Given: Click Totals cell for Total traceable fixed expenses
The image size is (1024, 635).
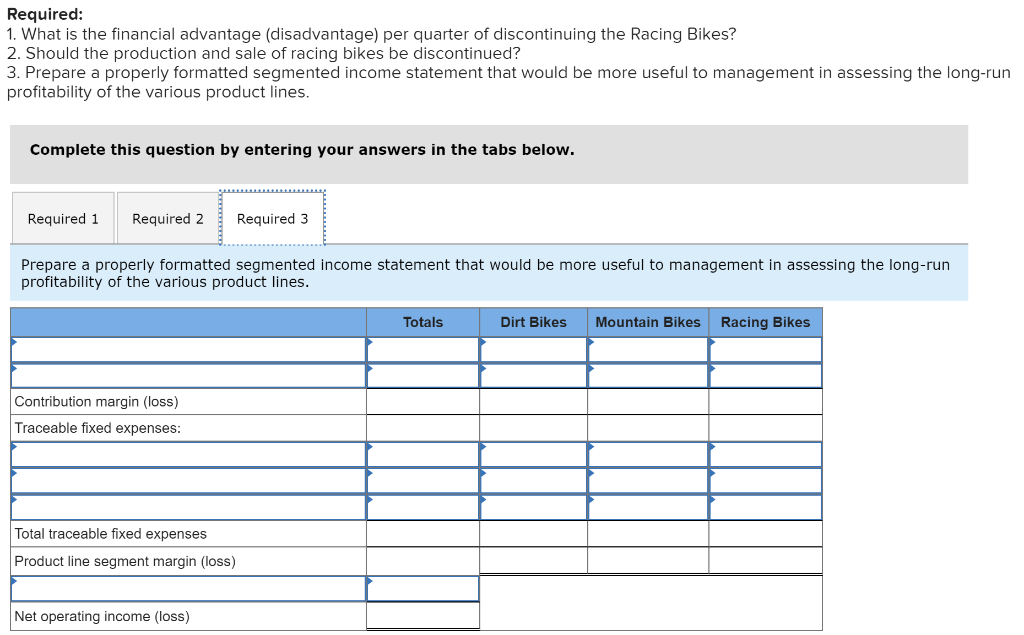Looking at the screenshot, I should tap(422, 534).
